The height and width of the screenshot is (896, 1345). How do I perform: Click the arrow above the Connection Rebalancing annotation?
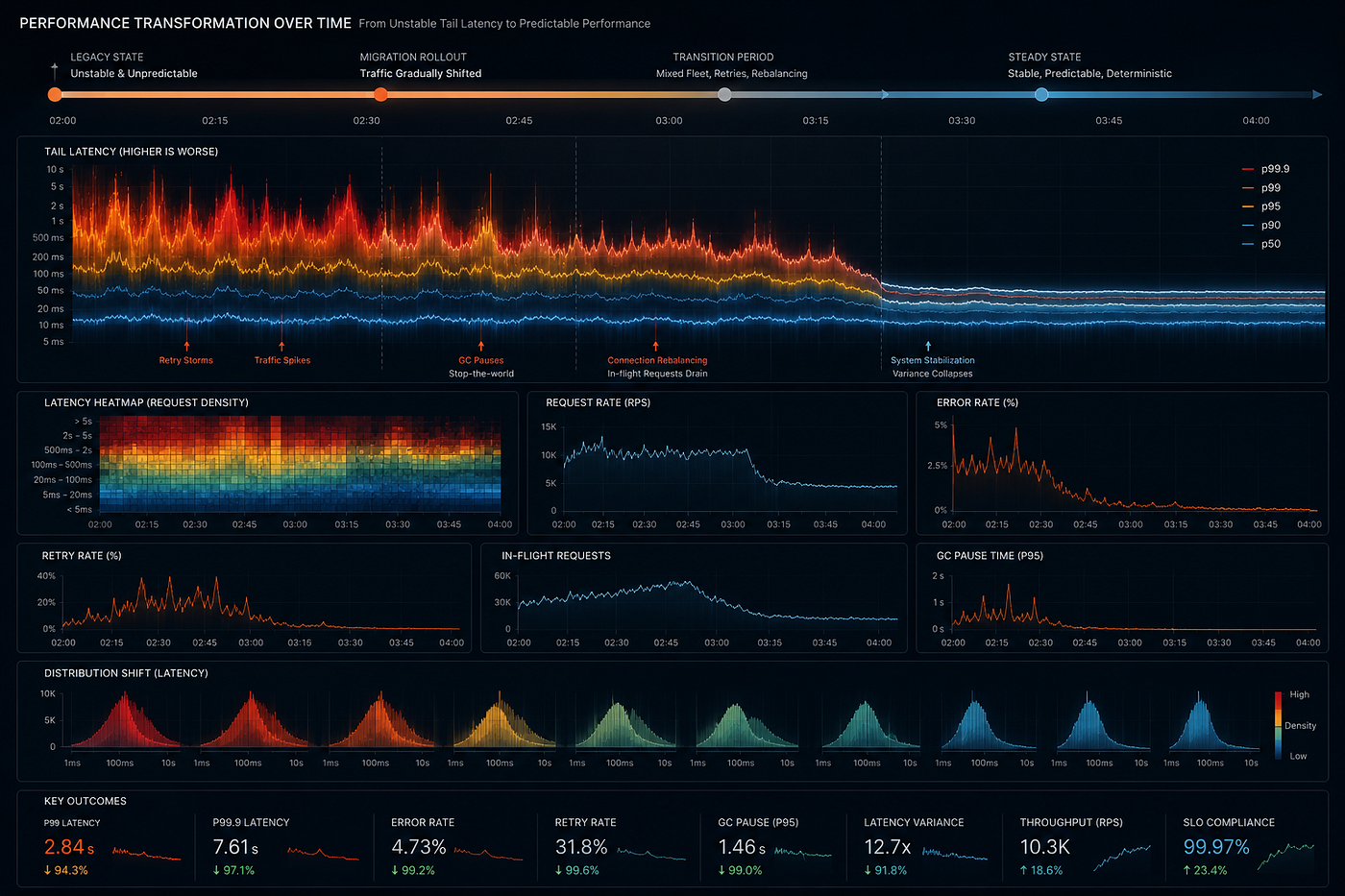[656, 346]
